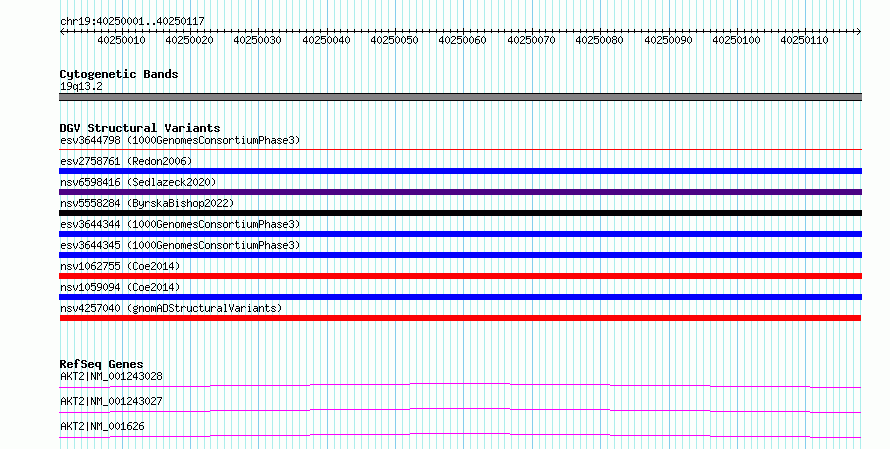Open variant label nsv6598416 (Sedlazeck2020)

click(138, 182)
